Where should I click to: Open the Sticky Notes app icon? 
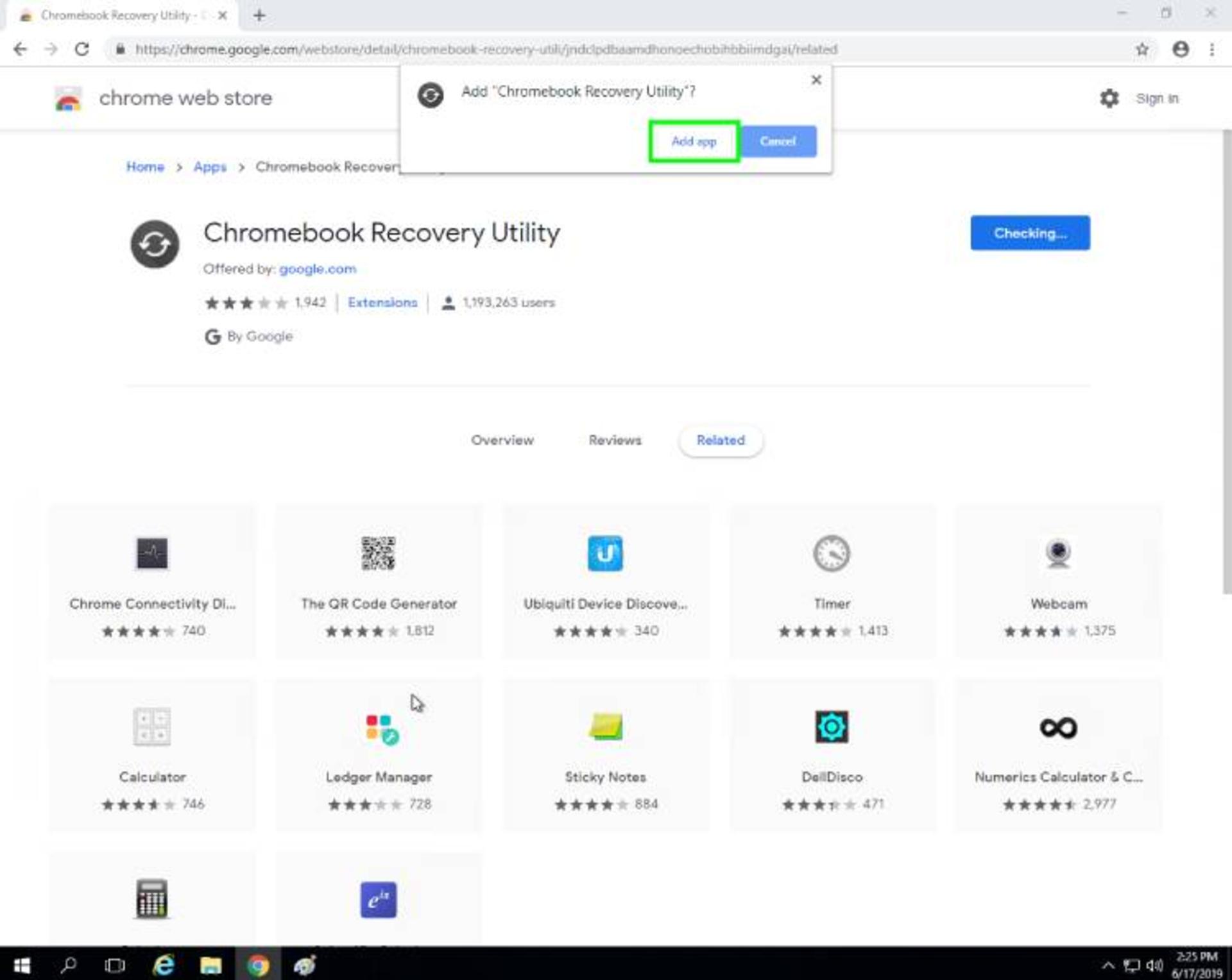(606, 727)
